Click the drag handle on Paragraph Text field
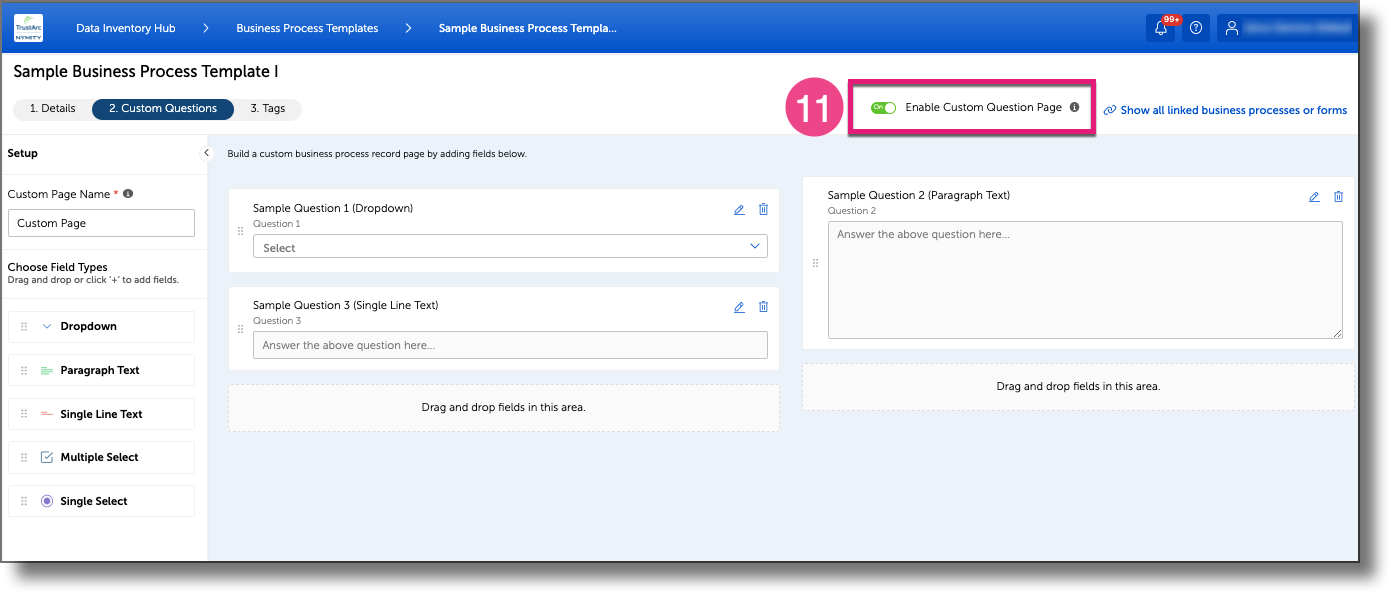Viewport: 1391px width, 594px height. pos(23,370)
